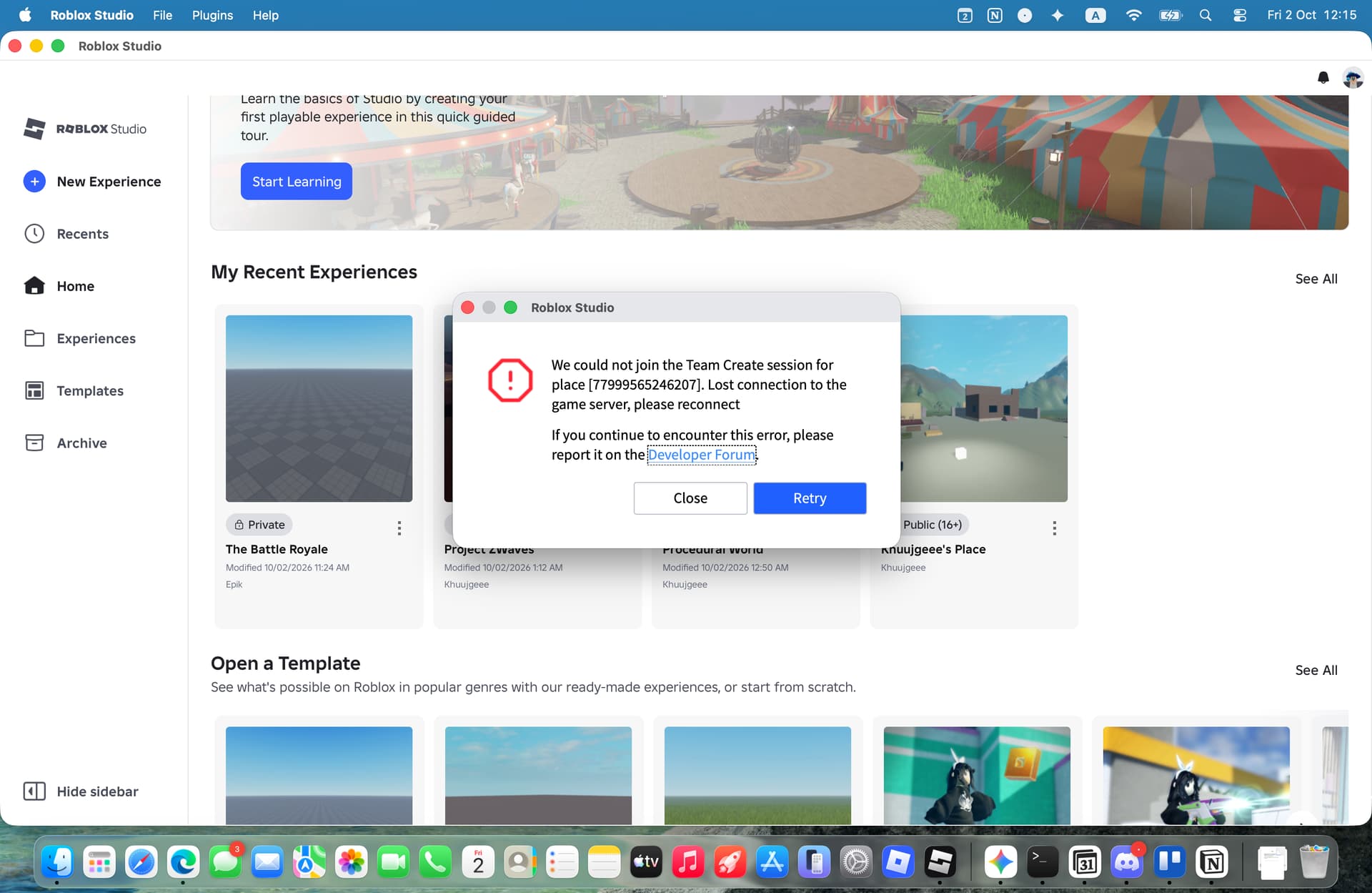Click the Khuujgeee's Place title text
Image resolution: width=1372 pixels, height=893 pixels.
coord(933,549)
